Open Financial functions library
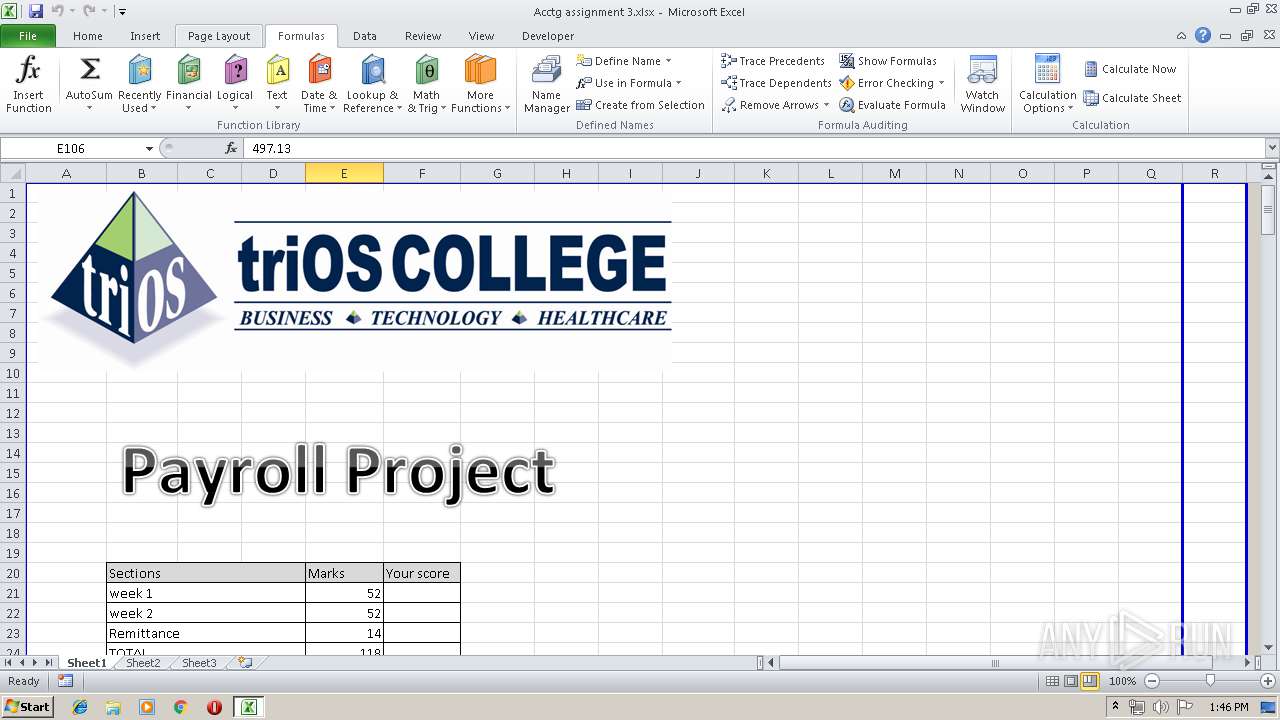 point(188,85)
